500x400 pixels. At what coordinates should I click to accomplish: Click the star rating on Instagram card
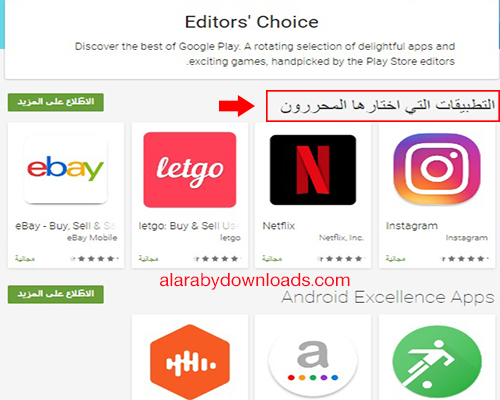(x=464, y=258)
